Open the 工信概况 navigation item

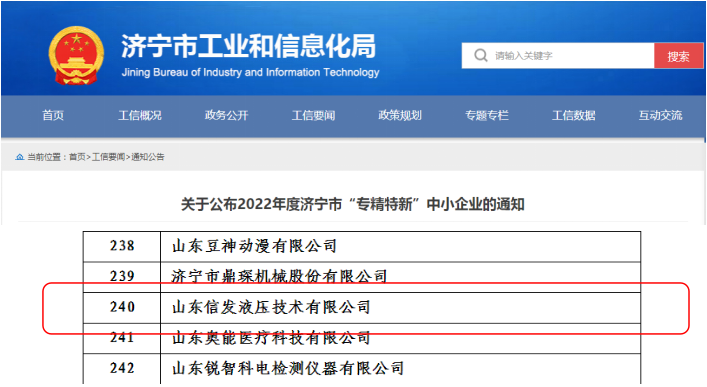click(x=140, y=115)
